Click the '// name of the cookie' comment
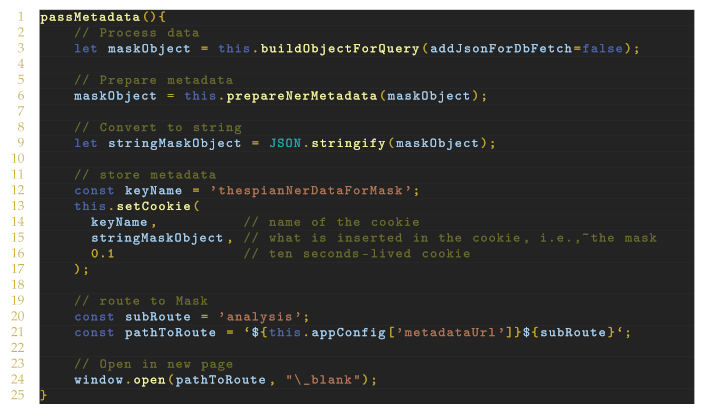This screenshot has width=702, height=414. (x=331, y=222)
